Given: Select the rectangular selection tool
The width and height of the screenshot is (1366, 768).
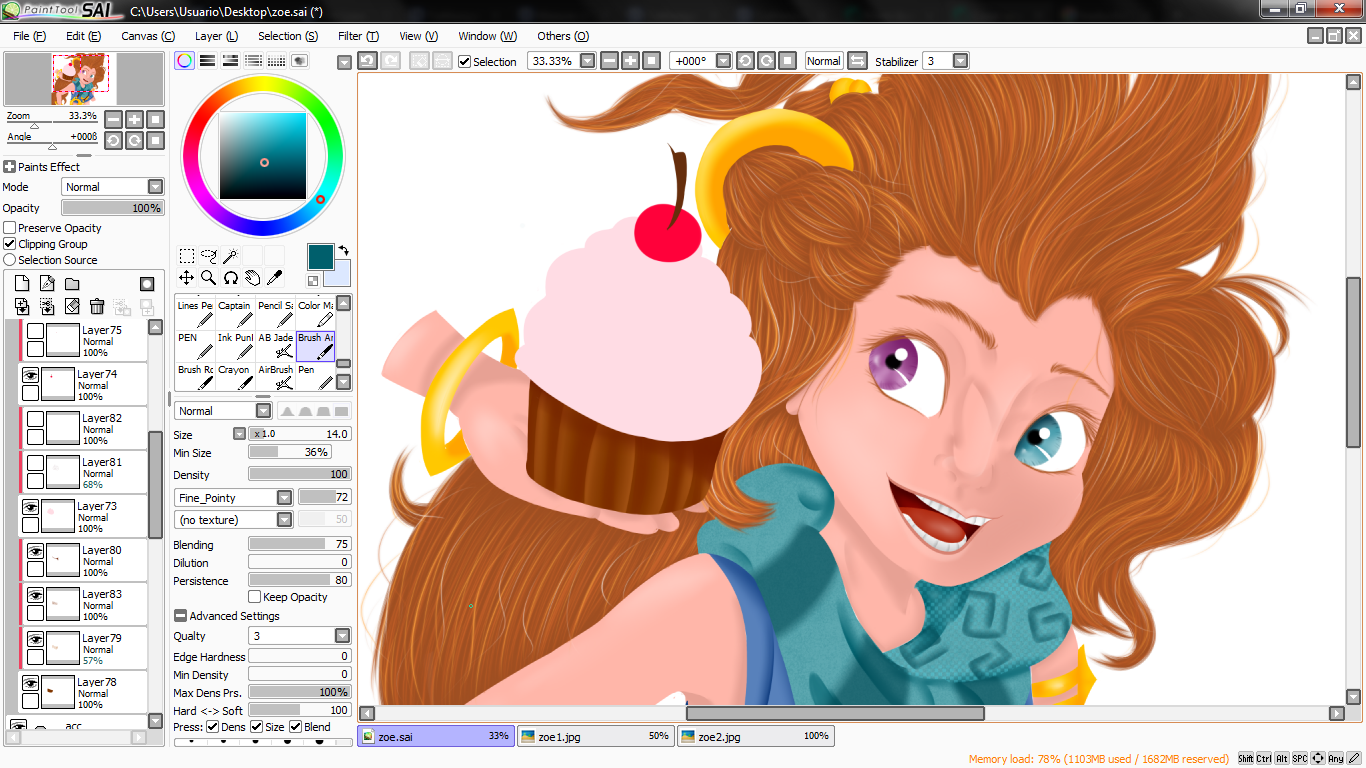Looking at the screenshot, I should (x=187, y=256).
